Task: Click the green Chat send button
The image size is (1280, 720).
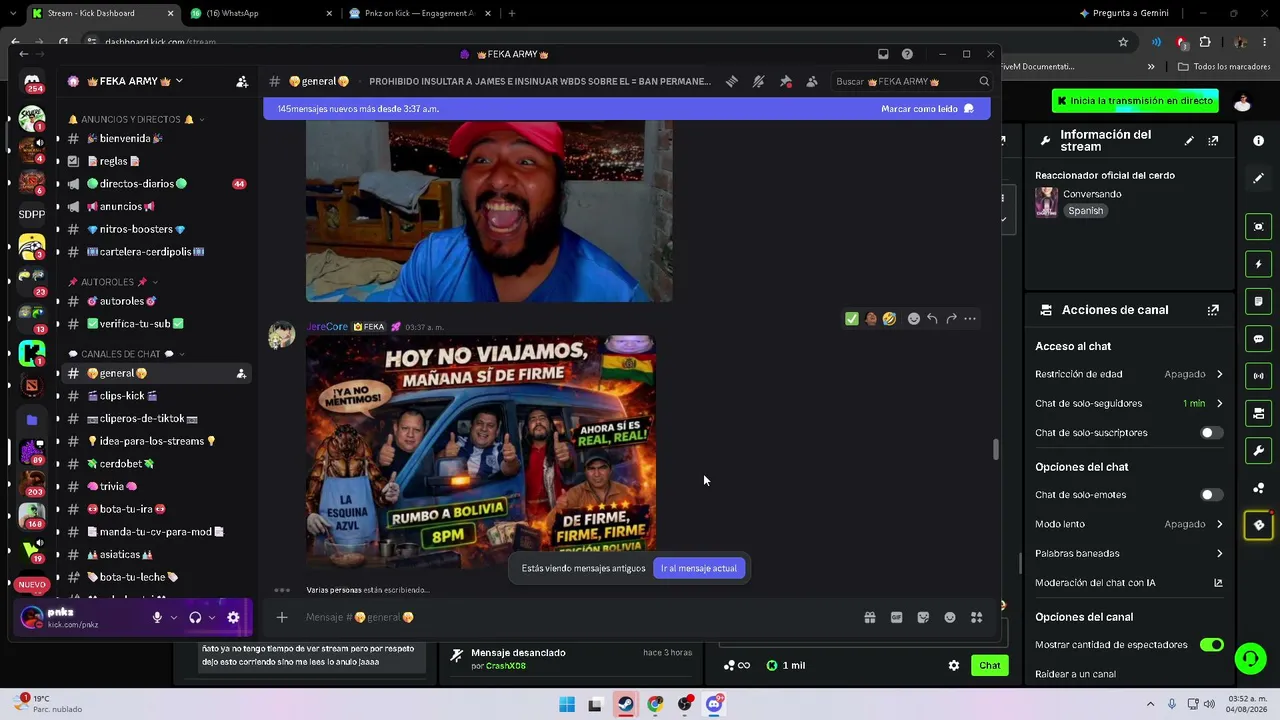Action: [x=990, y=666]
